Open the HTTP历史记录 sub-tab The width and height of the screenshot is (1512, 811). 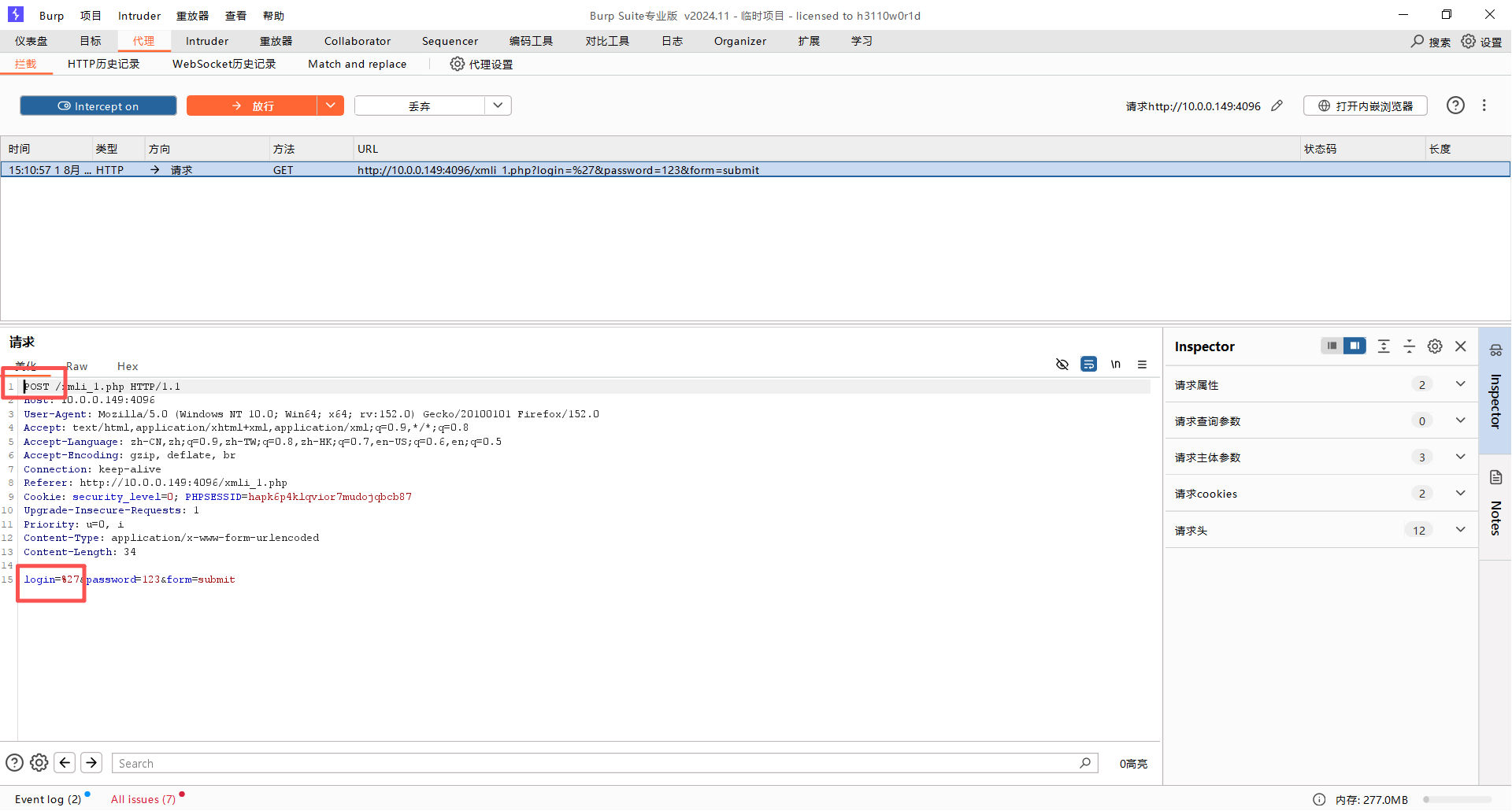click(104, 64)
